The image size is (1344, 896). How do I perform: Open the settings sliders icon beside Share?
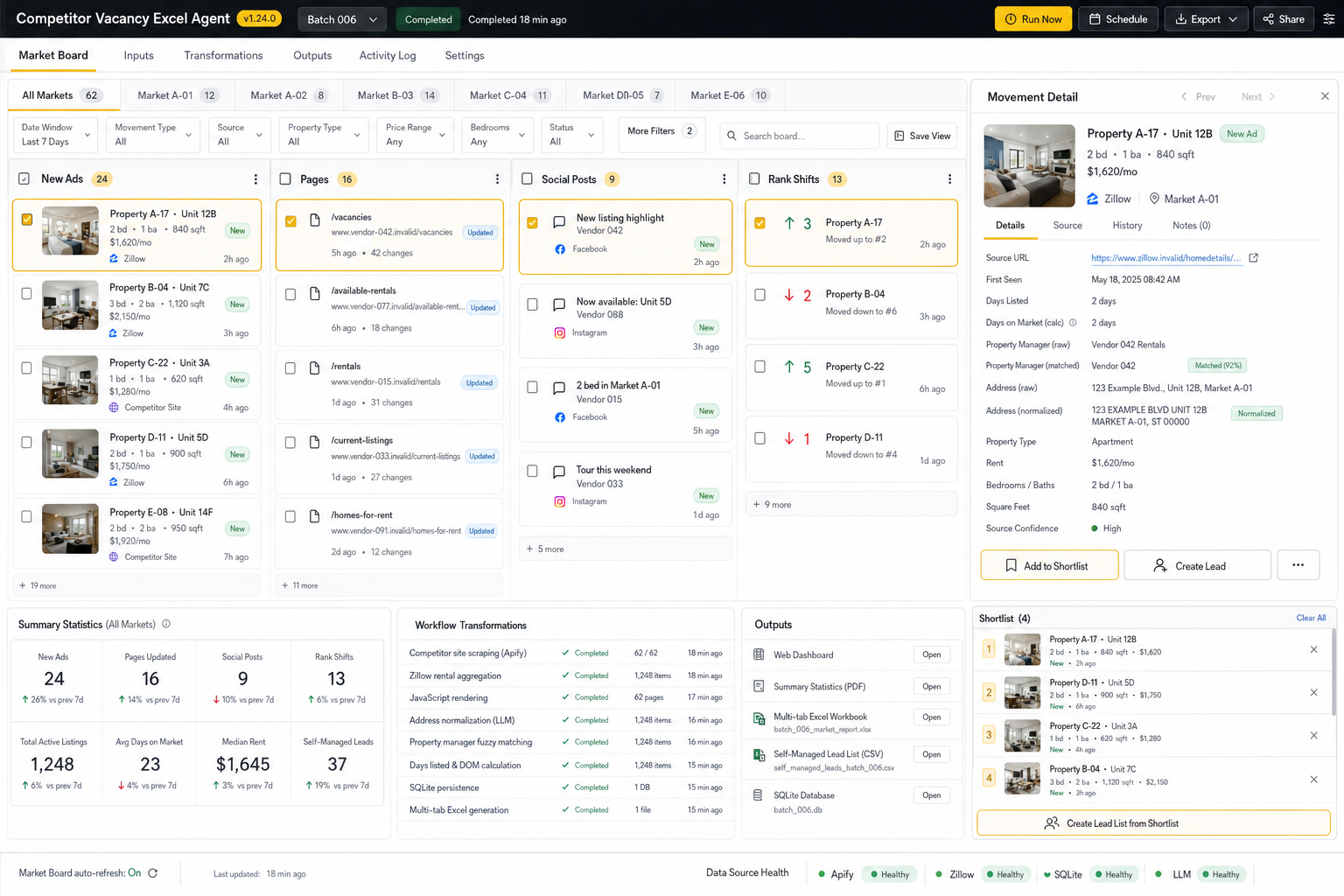click(x=1328, y=19)
